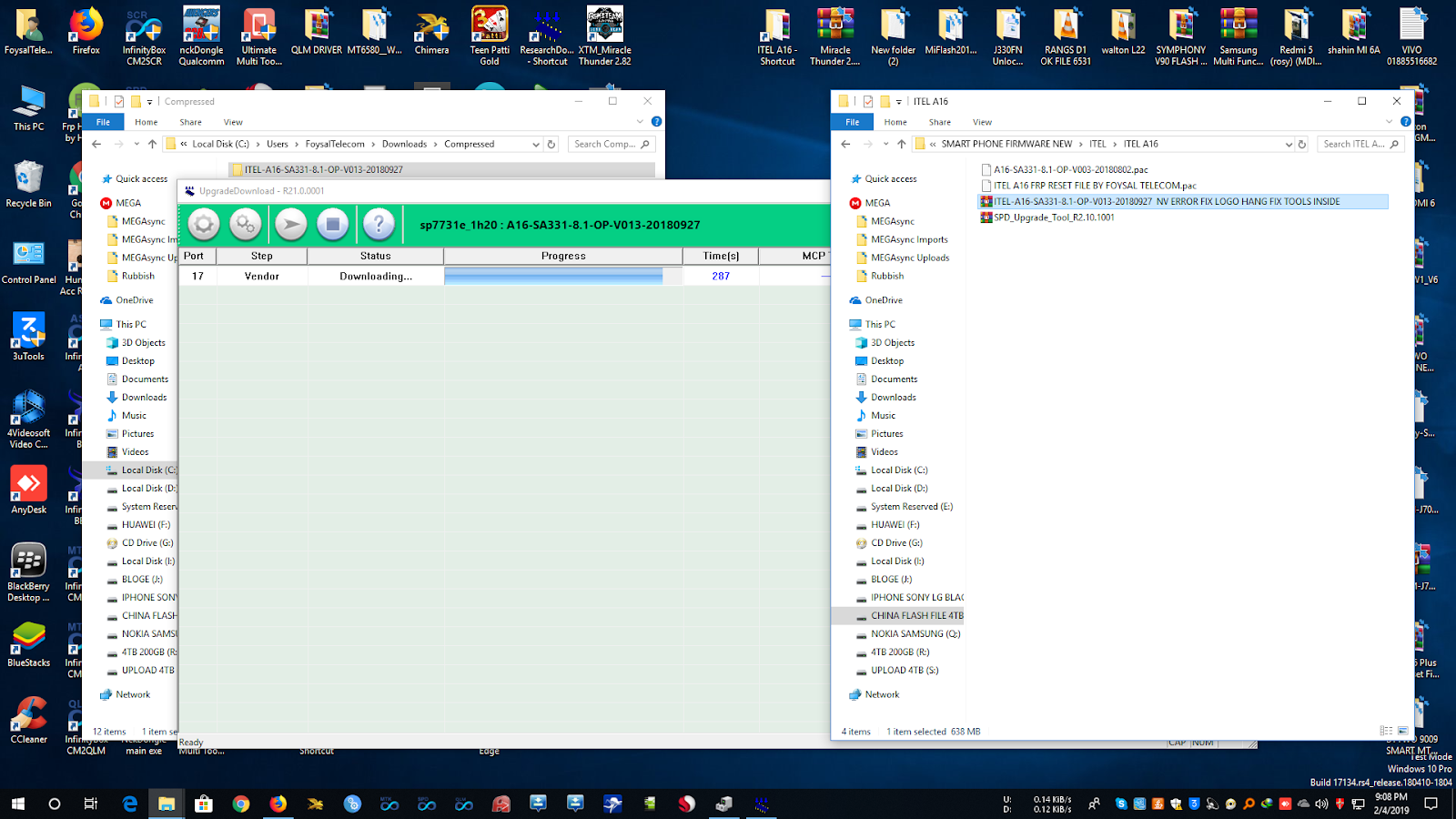Click the Vendor download progress bar
The width and height of the screenshot is (1456, 819).
tap(563, 276)
